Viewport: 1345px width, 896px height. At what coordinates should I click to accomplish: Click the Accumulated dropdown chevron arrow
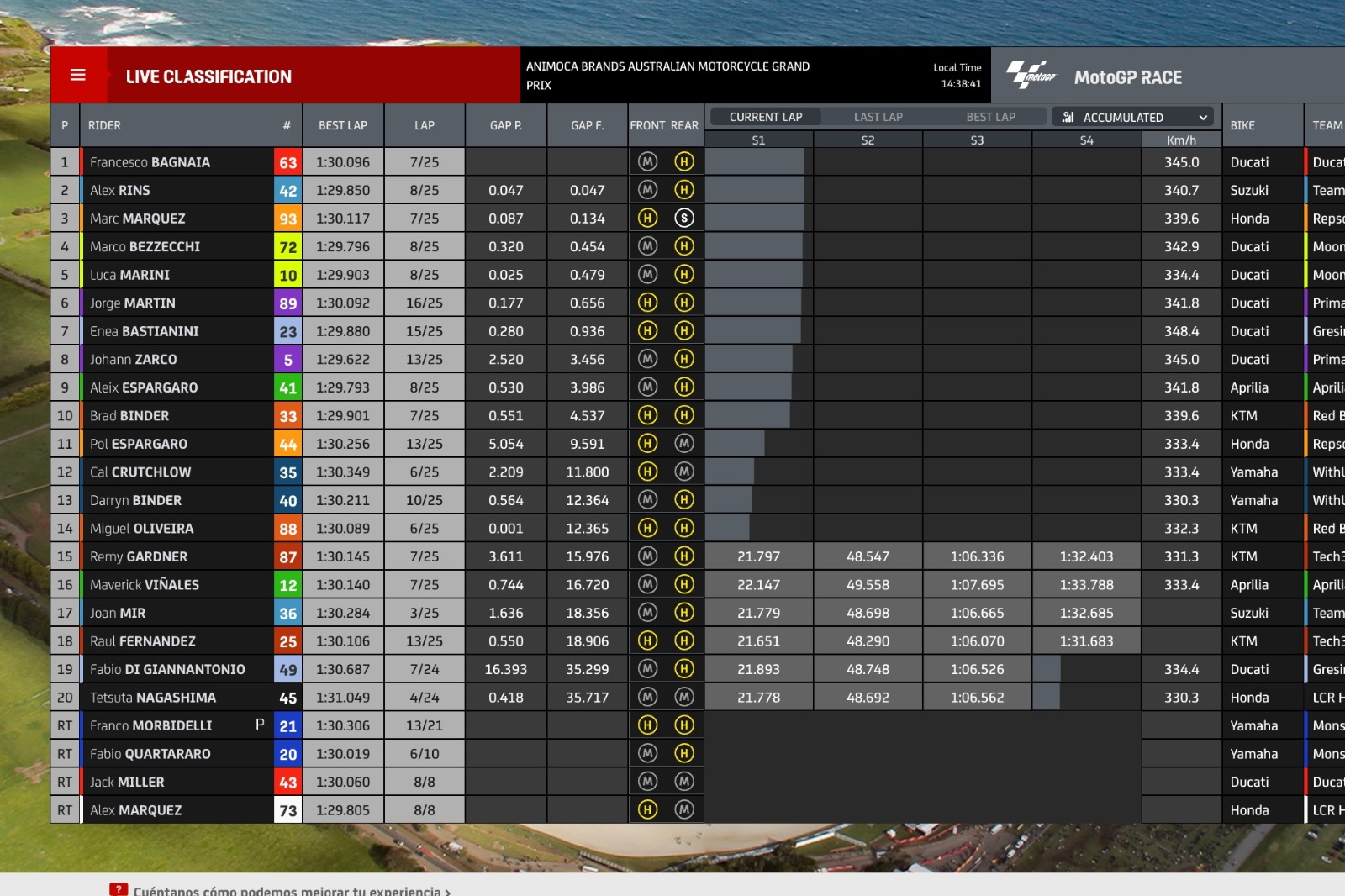(1203, 117)
